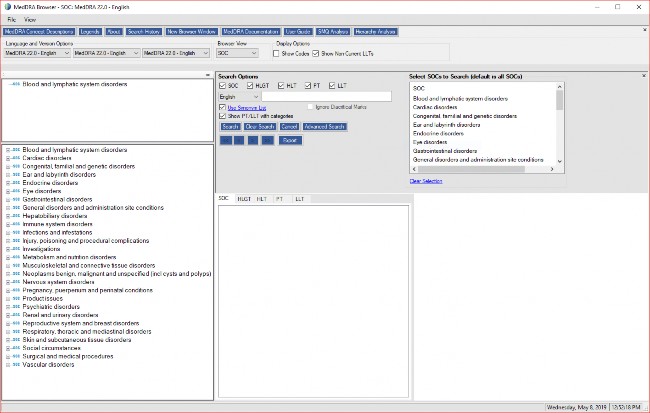Click the last-page navigation arrow button
650x413 pixels.
pos(268,141)
